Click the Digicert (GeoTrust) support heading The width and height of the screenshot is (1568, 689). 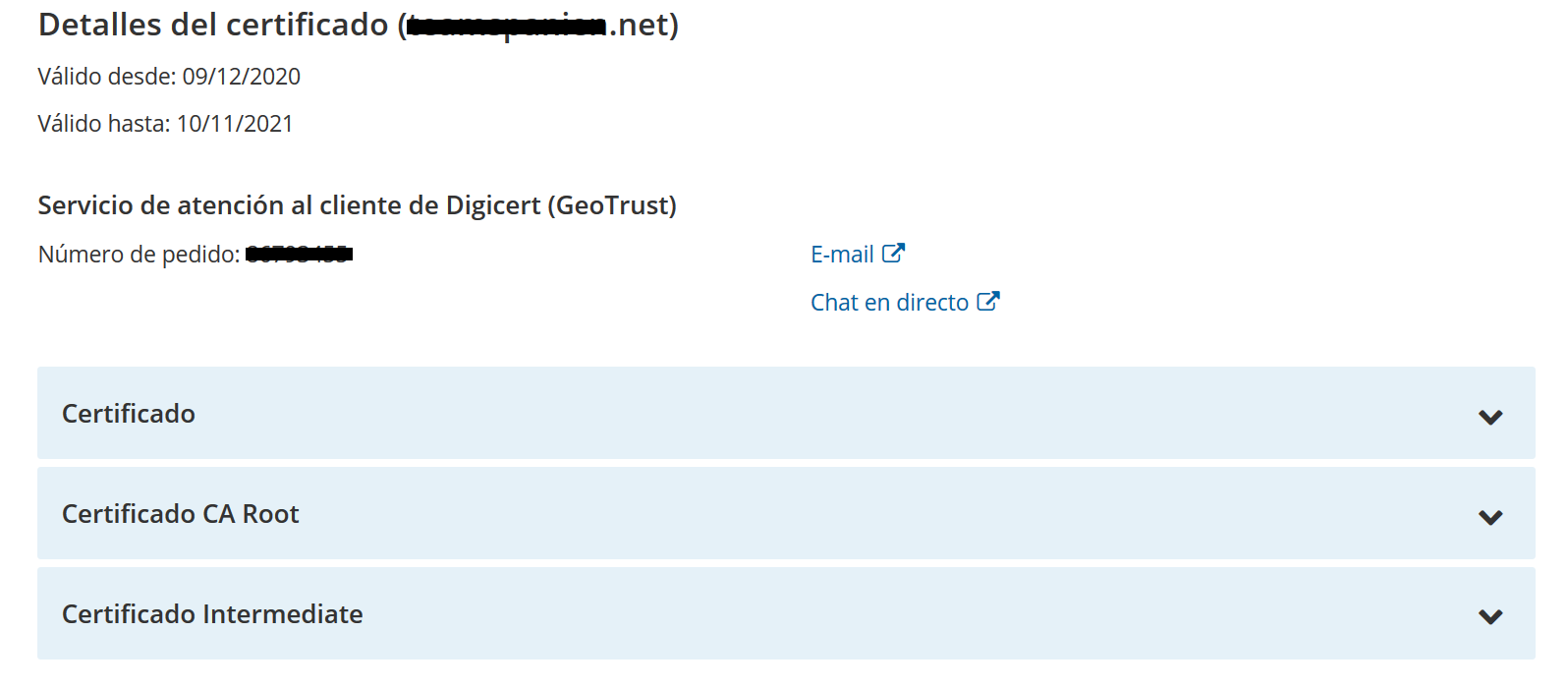coord(357,205)
